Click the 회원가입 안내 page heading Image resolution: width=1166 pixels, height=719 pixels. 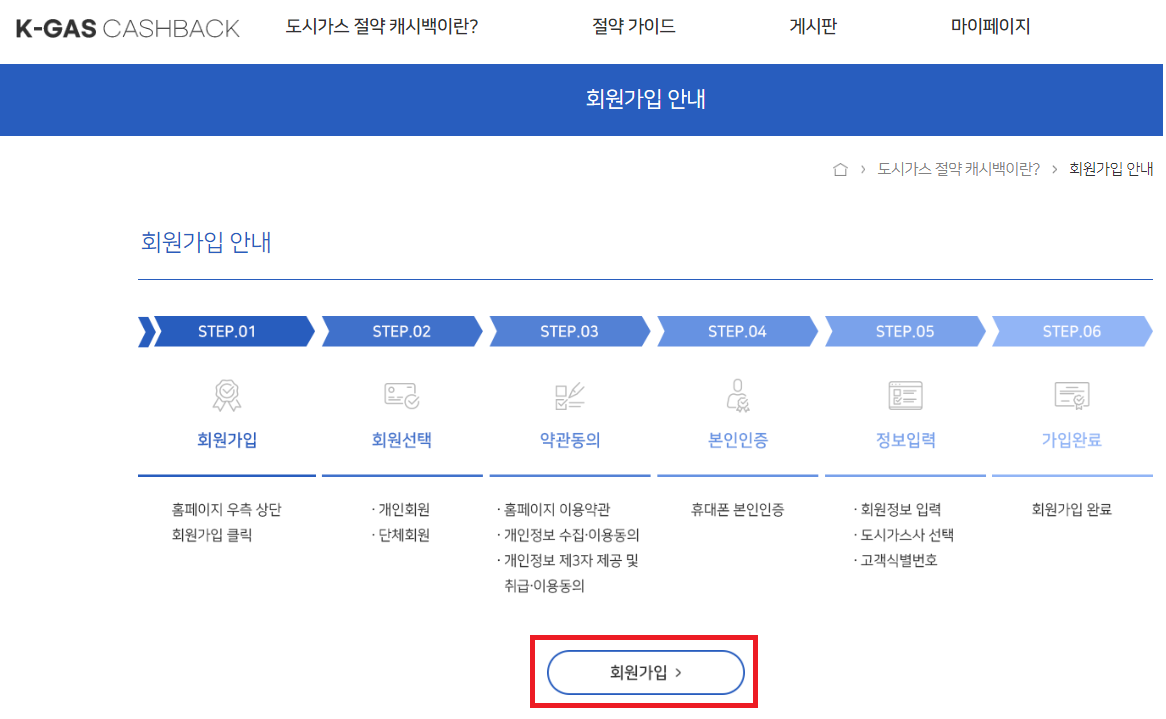tap(204, 241)
